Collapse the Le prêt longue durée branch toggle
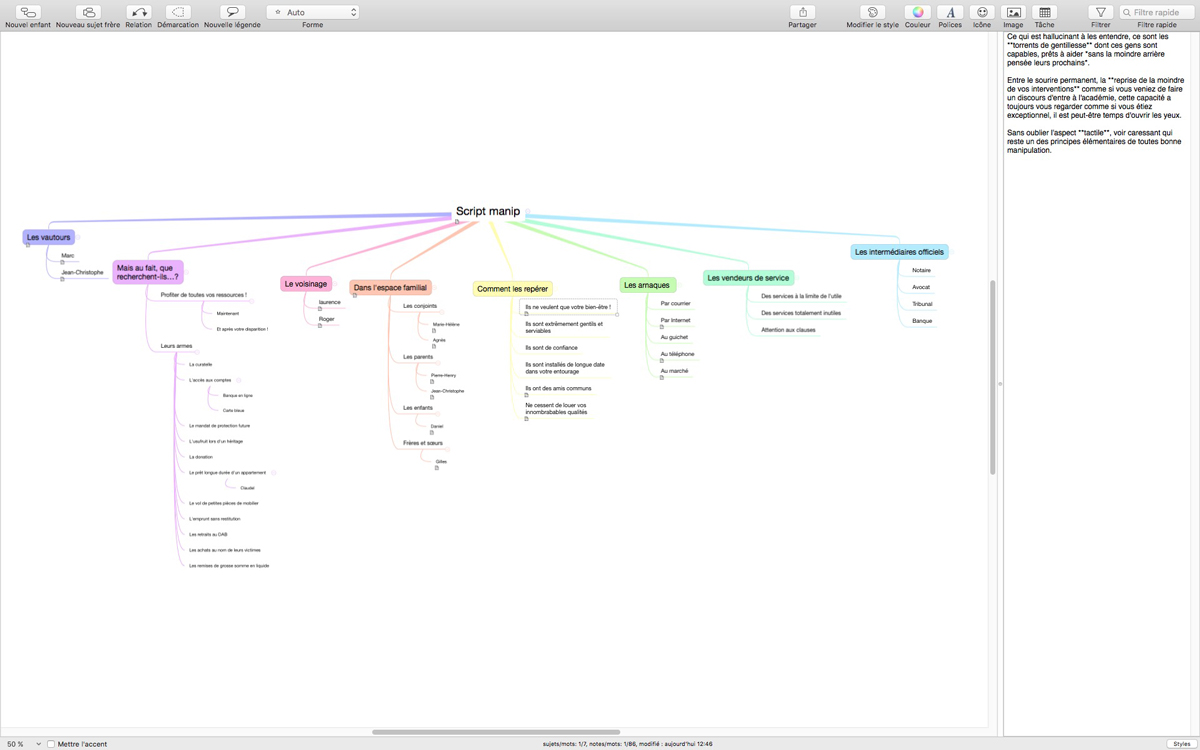This screenshot has height=750, width=1200. (274, 473)
